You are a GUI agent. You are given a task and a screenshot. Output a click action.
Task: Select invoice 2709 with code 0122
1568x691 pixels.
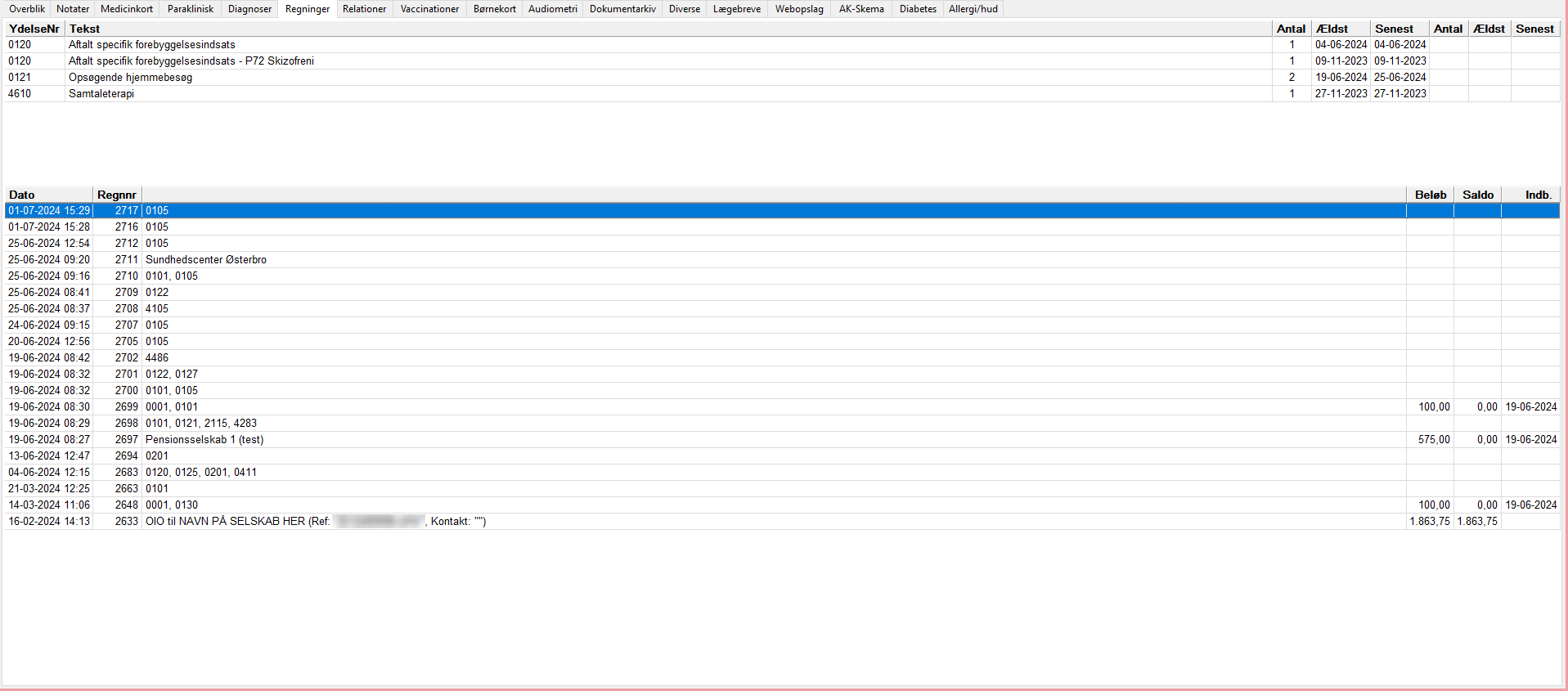click(x=782, y=293)
